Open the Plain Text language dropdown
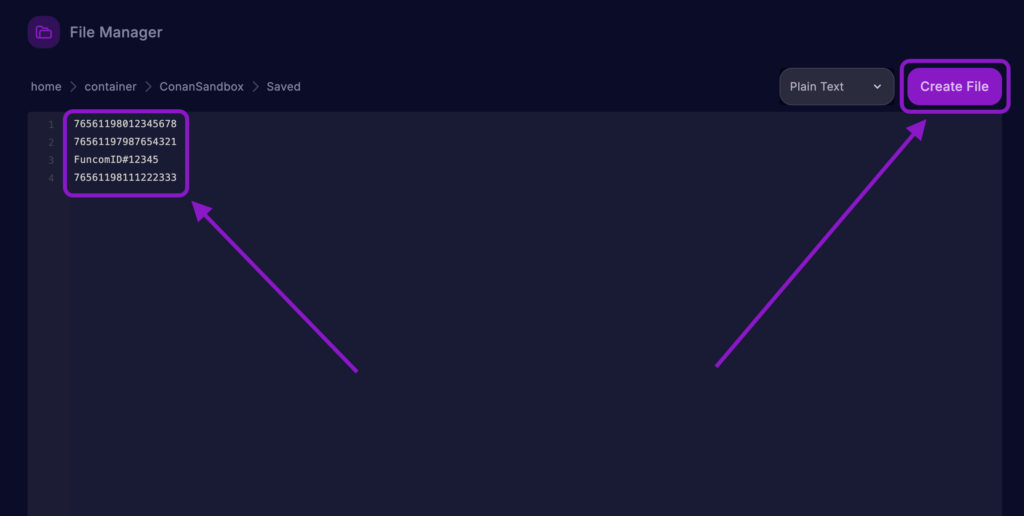Screen dimensions: 1024x516 [x=836, y=86]
